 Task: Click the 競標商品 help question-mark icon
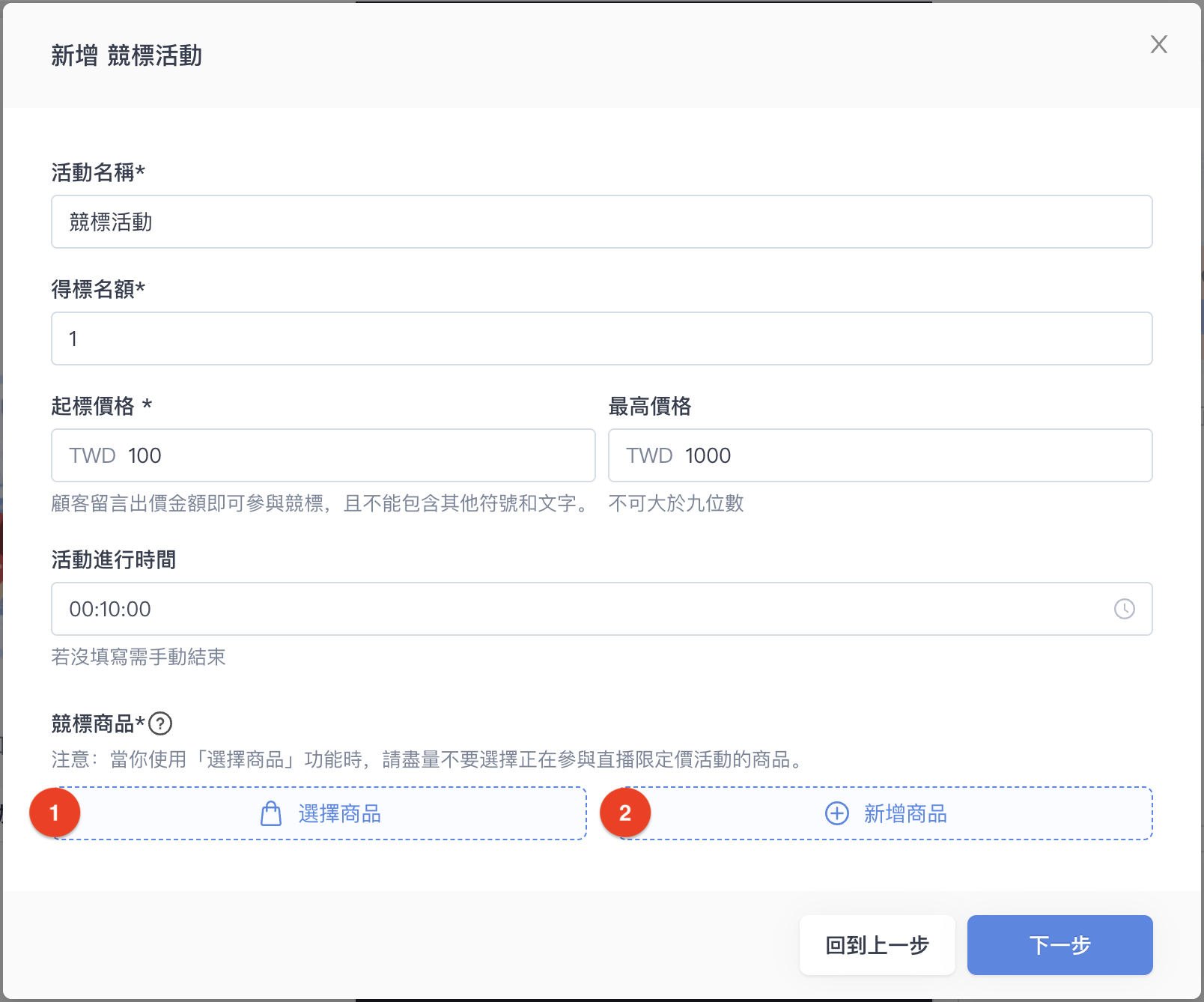pyautogui.click(x=160, y=723)
